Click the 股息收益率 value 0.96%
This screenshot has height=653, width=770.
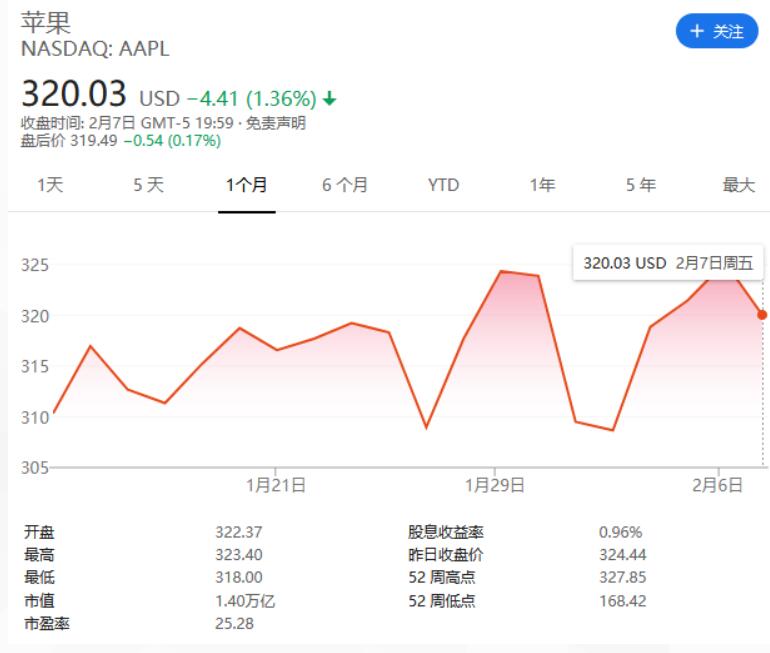coord(620,532)
